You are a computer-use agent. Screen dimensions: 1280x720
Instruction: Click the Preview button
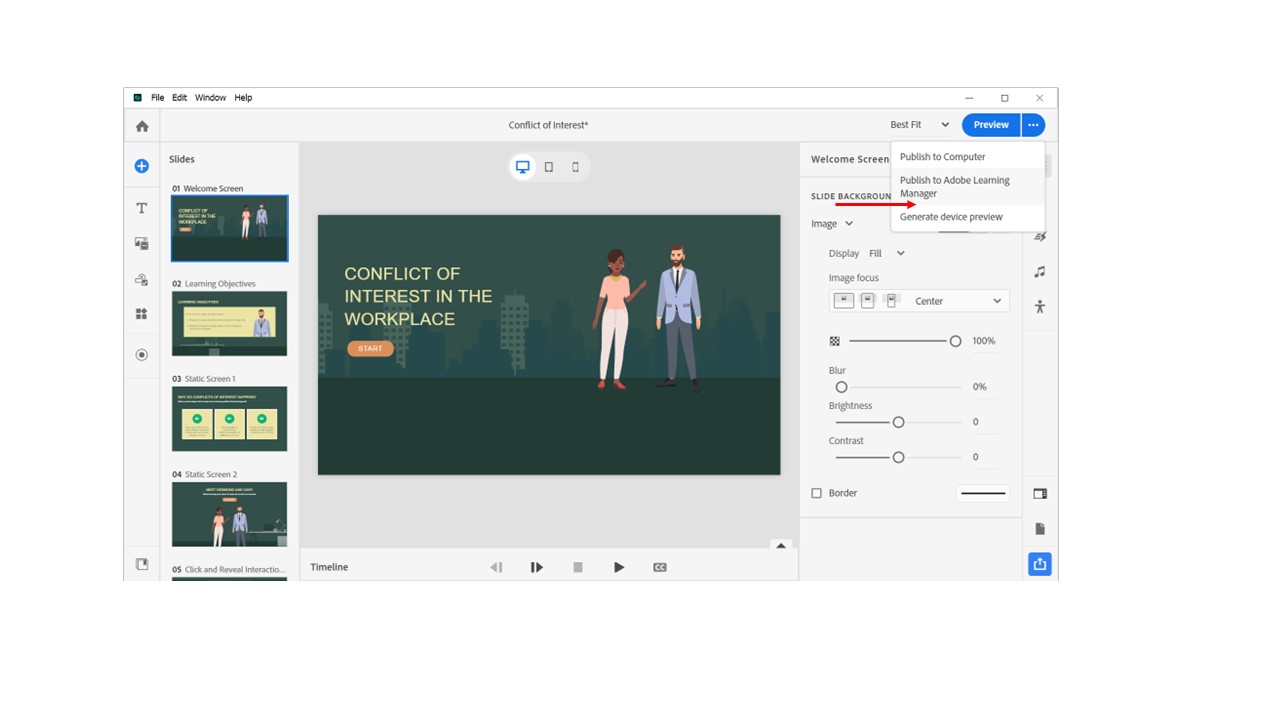point(990,125)
